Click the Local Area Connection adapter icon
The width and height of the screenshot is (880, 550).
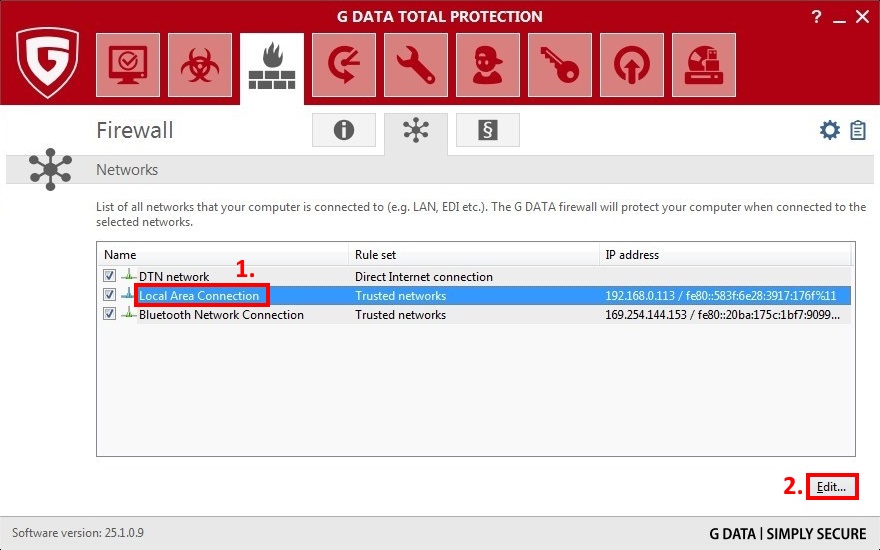coord(129,294)
